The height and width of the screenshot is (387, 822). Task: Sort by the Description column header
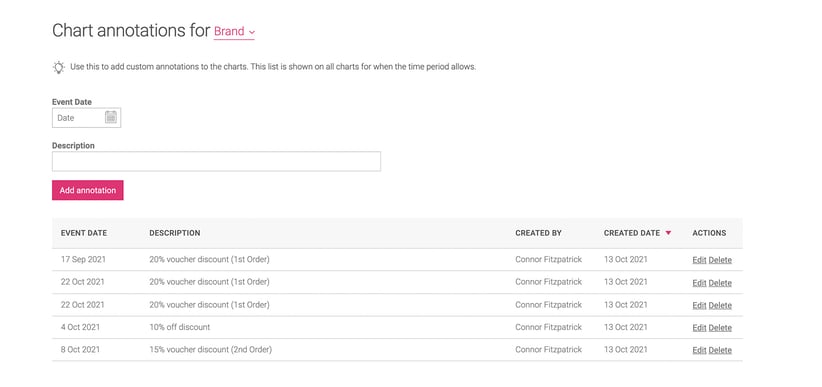(175, 233)
